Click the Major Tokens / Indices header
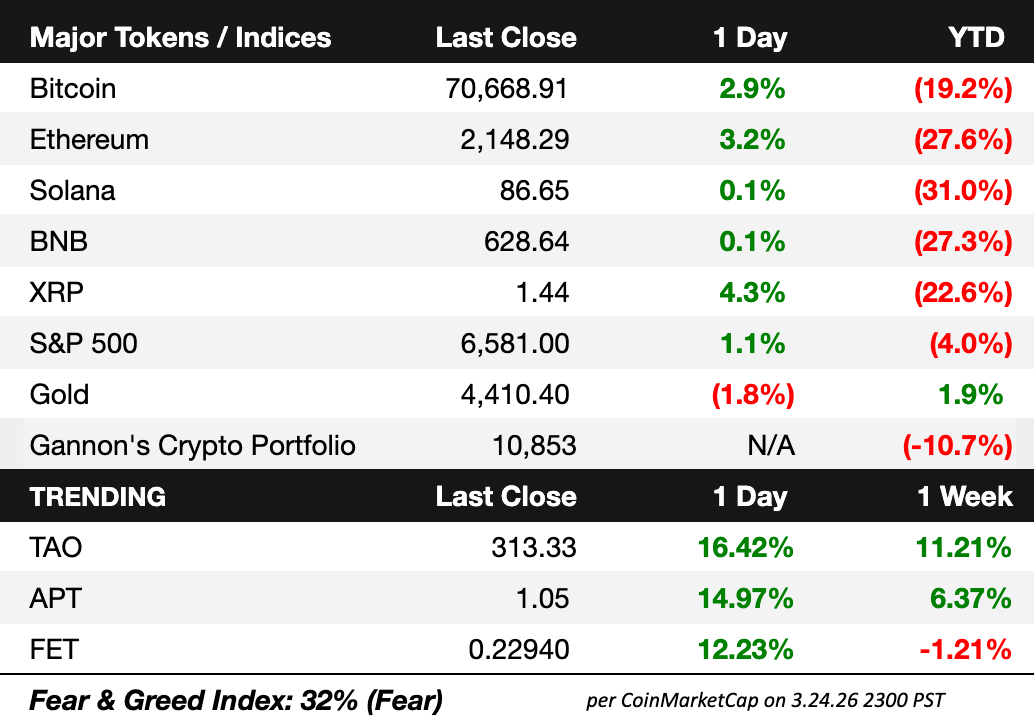This screenshot has width=1034, height=728. coord(180,38)
